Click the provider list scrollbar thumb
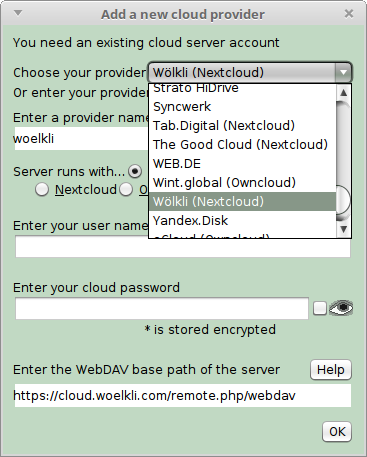 [343, 200]
